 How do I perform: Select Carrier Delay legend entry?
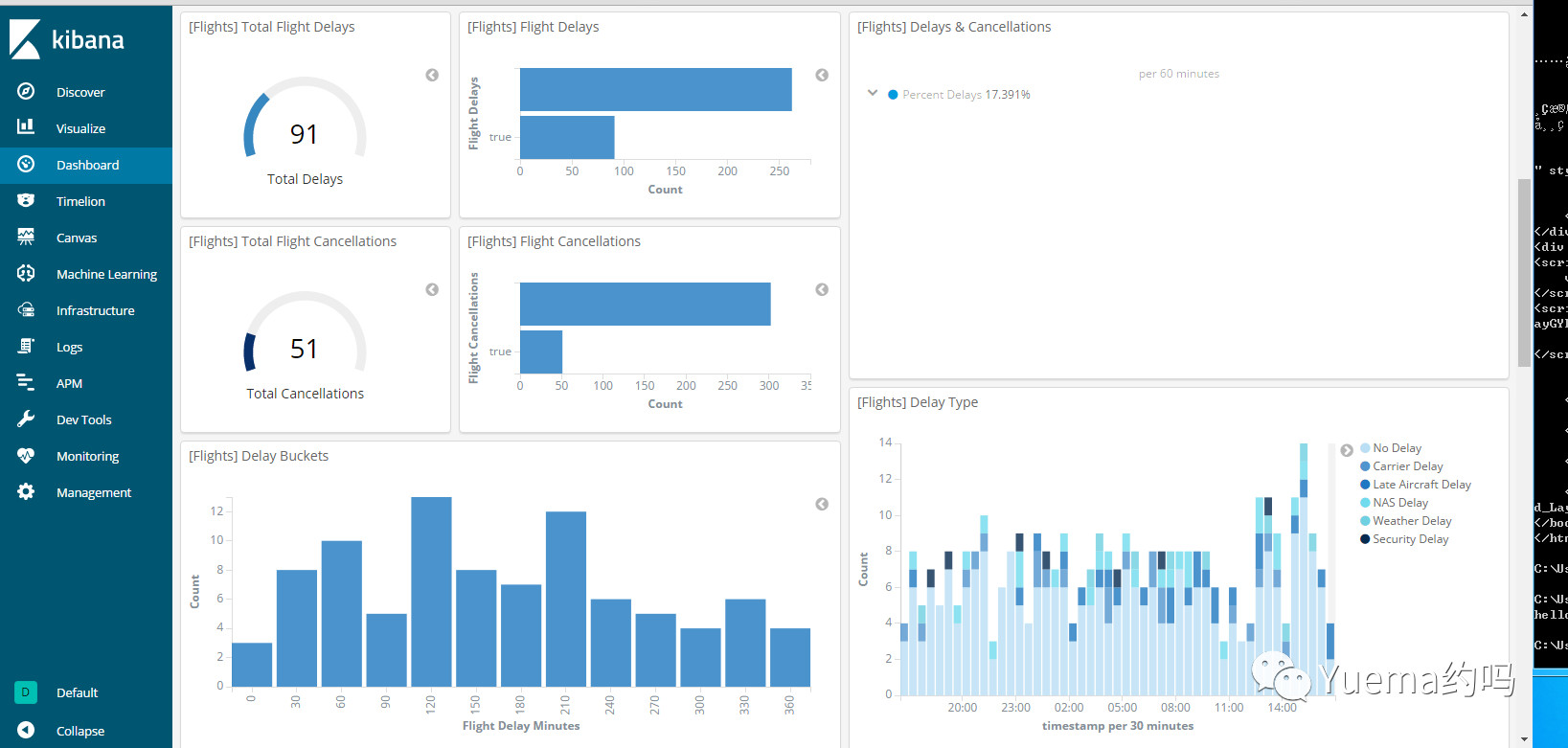[x=1401, y=466]
